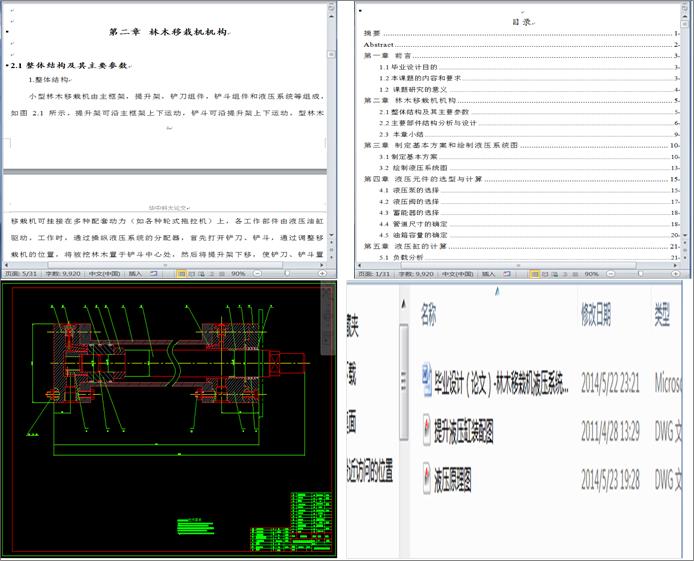
Task: Toggle 插入 insert mode in page 5/31 window
Action: pyautogui.click(x=135, y=274)
